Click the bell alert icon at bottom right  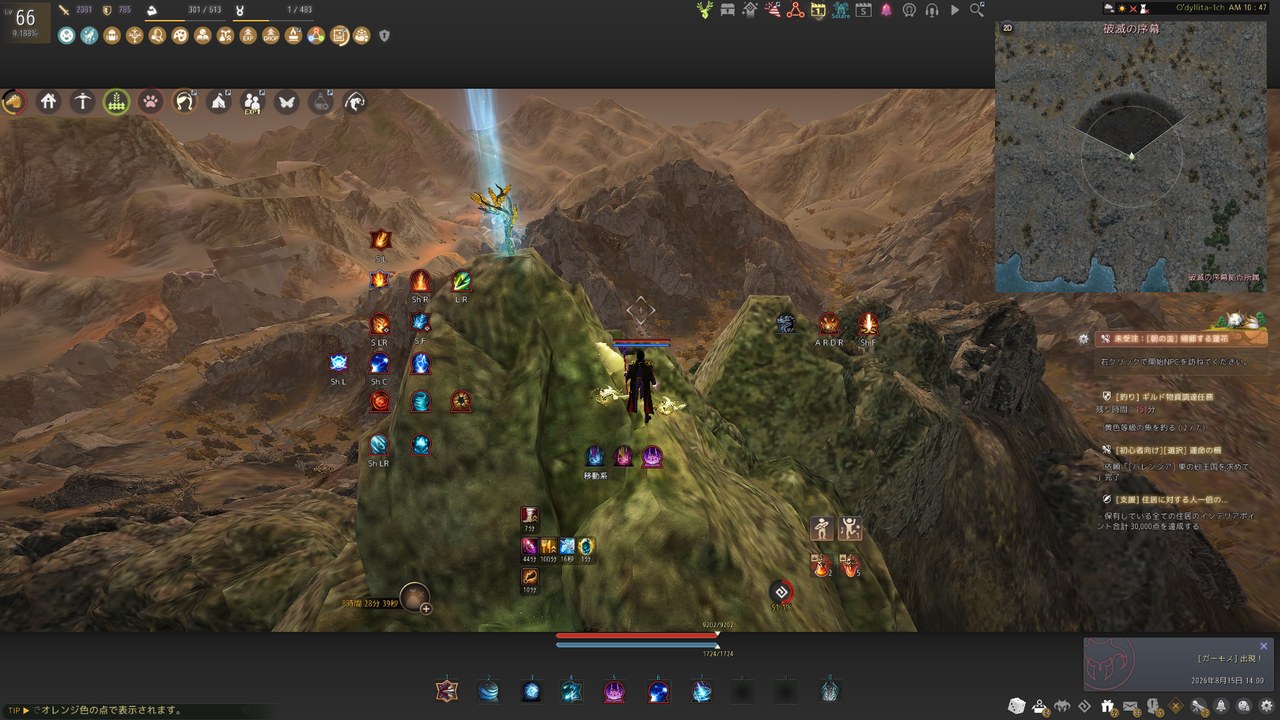click(1221, 707)
